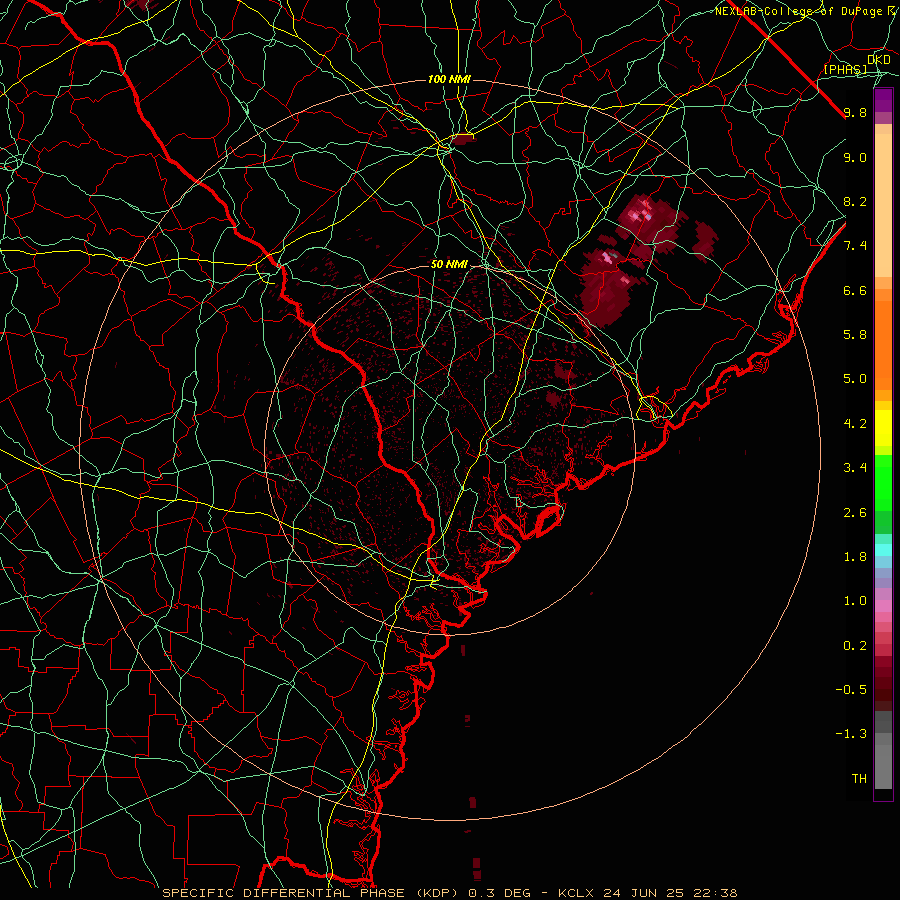
Task: Click the 9.8 value on the color scale
Action: [x=855, y=112]
